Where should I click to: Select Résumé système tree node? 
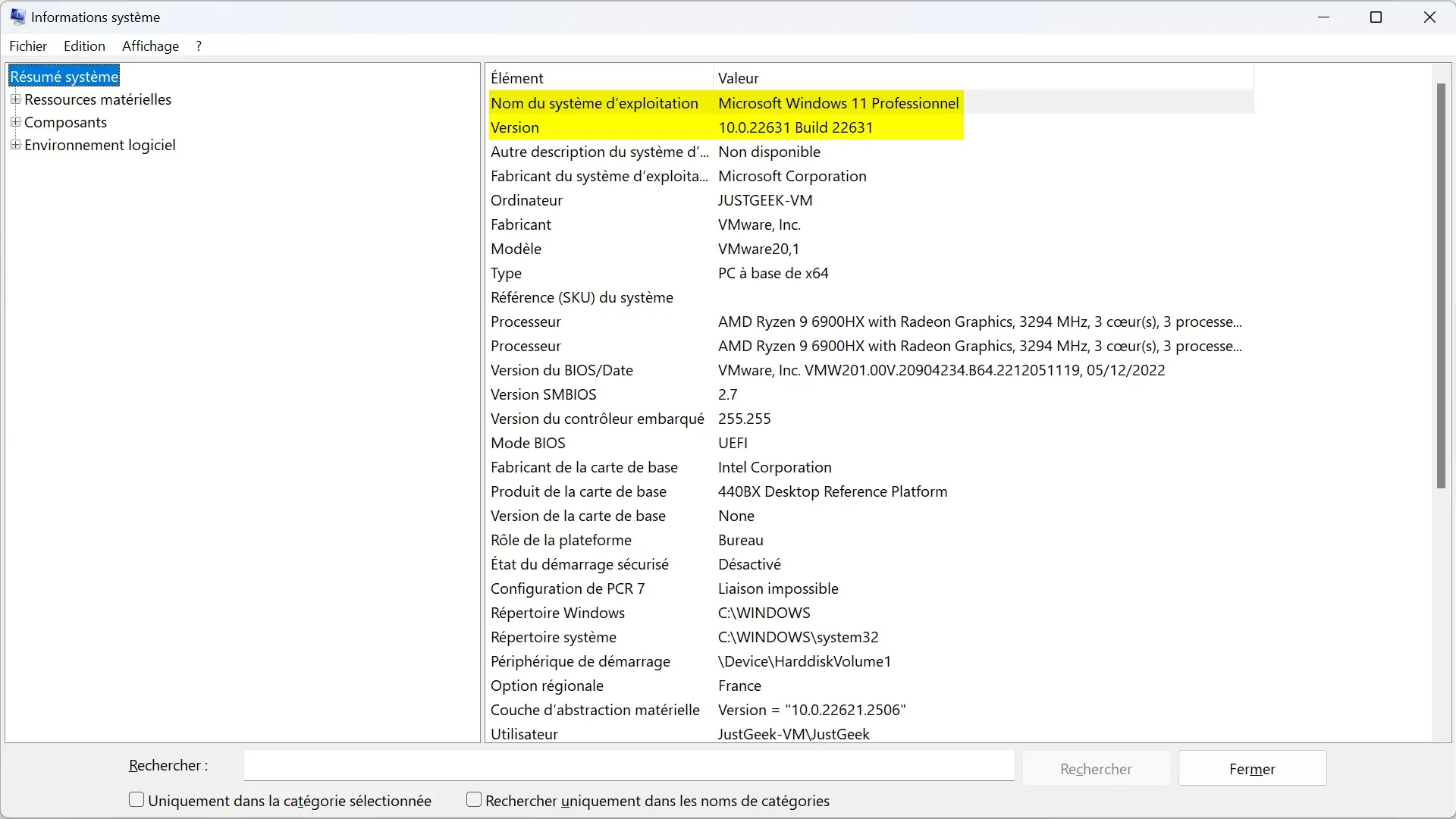pyautogui.click(x=64, y=77)
